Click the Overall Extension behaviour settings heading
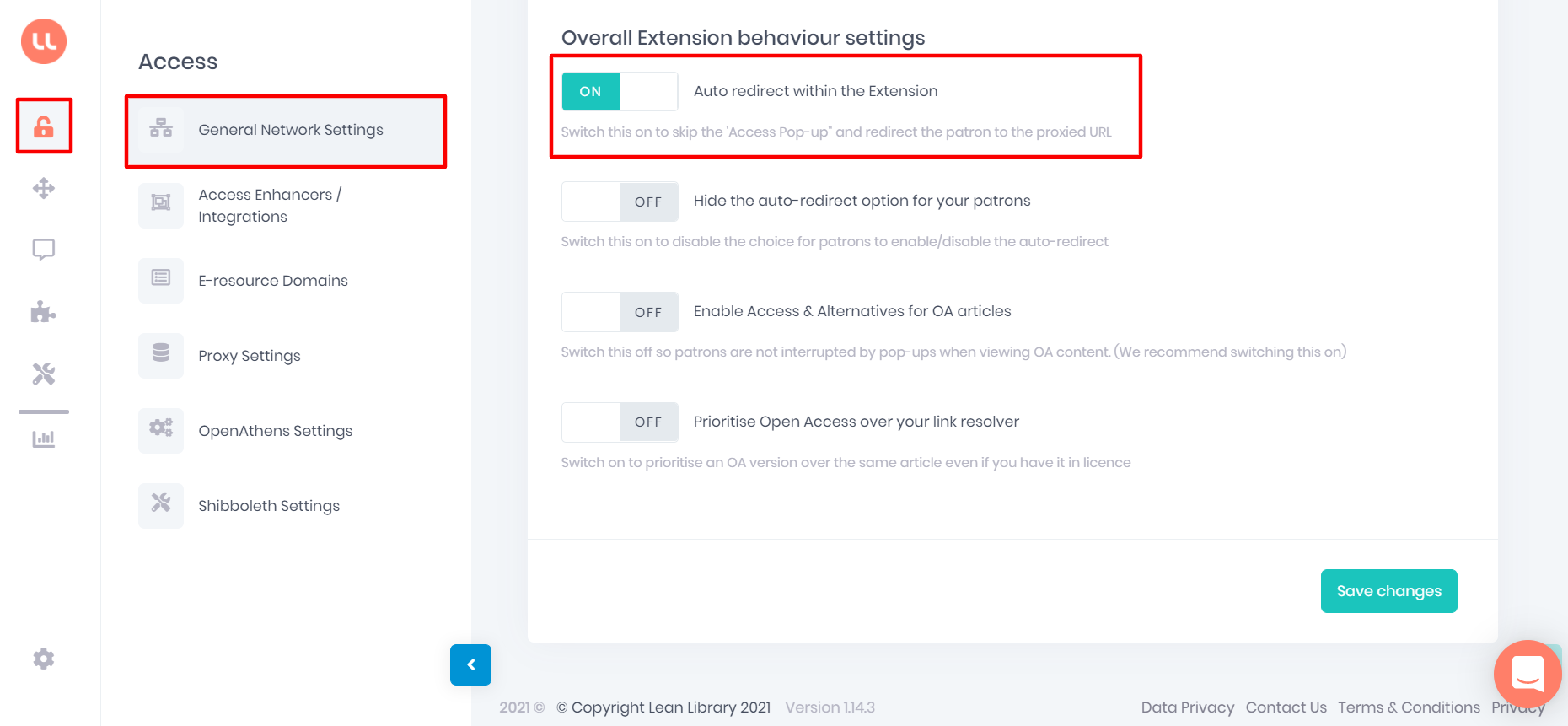The height and width of the screenshot is (726, 1568). click(x=743, y=38)
